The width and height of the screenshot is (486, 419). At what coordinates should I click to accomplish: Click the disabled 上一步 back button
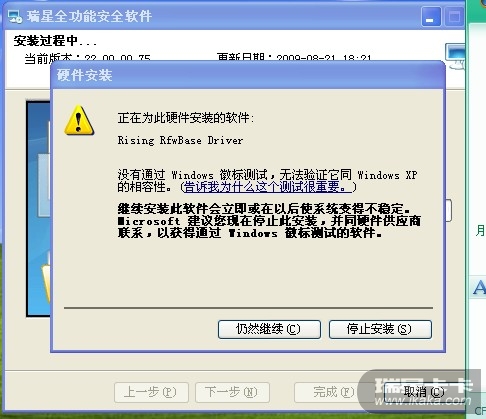pos(151,392)
